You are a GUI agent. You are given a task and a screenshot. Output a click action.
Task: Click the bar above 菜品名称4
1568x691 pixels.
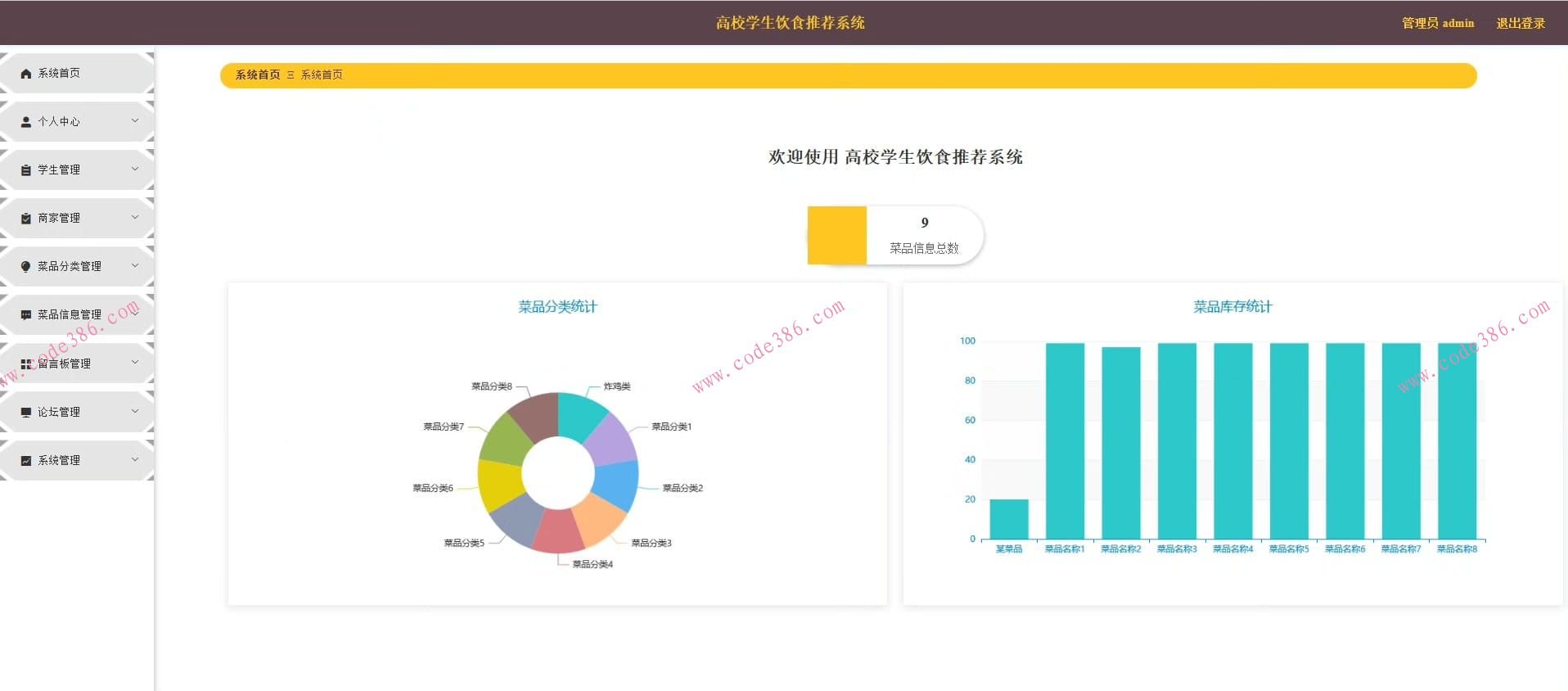tap(1233, 441)
